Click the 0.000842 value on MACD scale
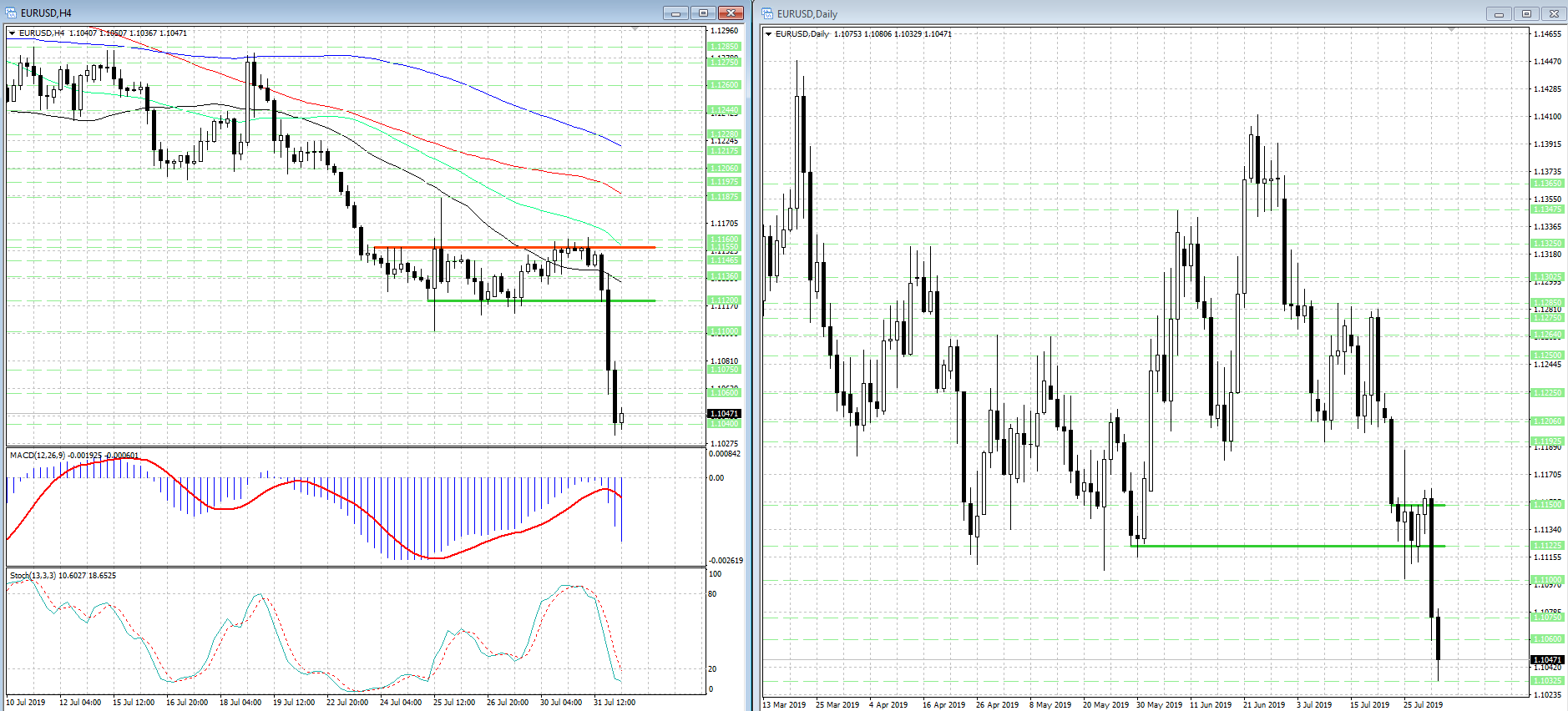This screenshot has height=711, width=1568. point(725,454)
